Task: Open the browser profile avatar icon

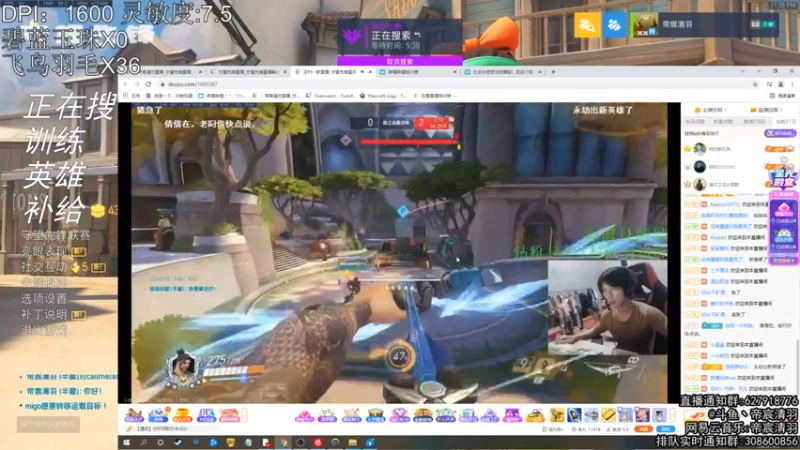Action: pos(781,84)
